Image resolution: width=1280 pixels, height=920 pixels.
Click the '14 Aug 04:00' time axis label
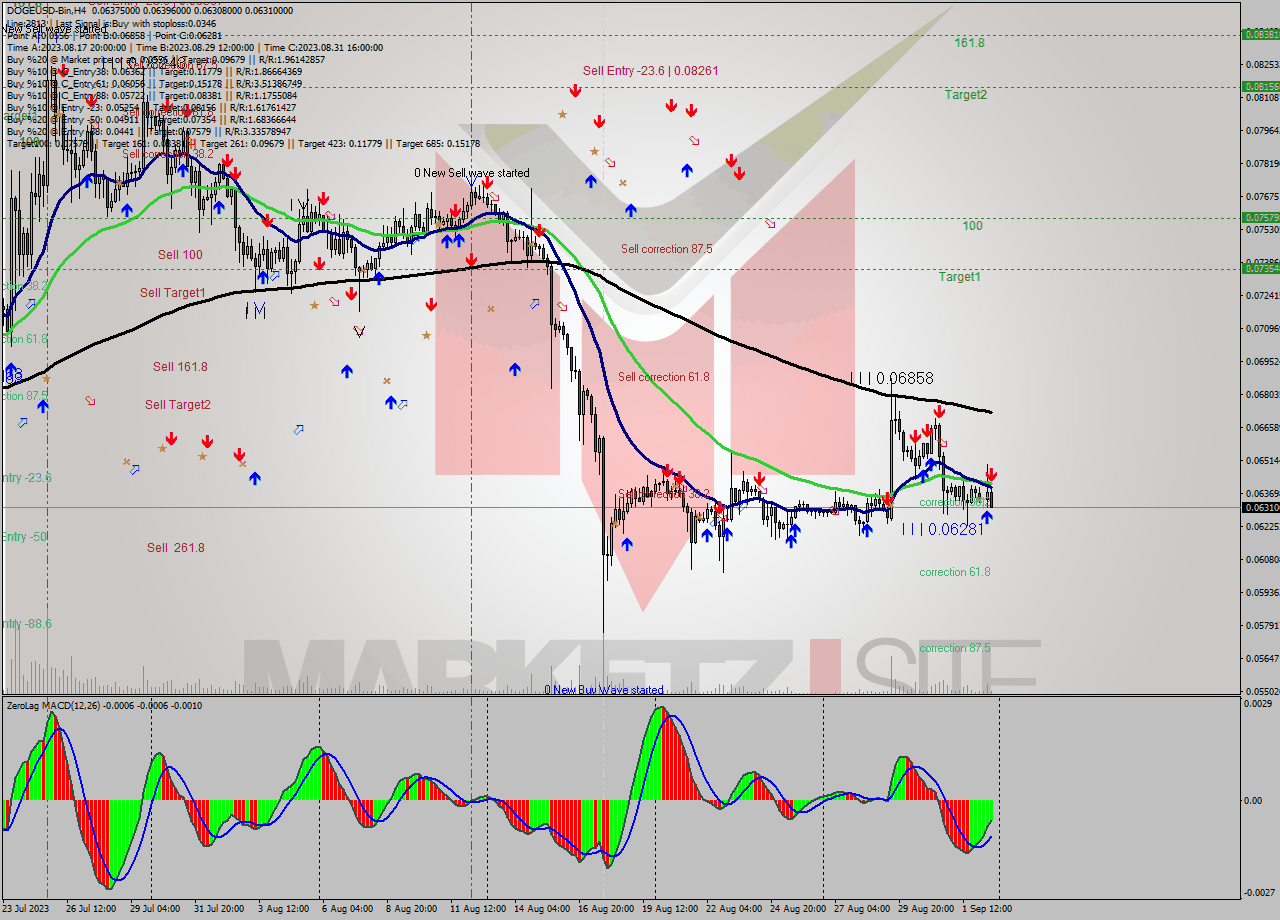coord(542,909)
